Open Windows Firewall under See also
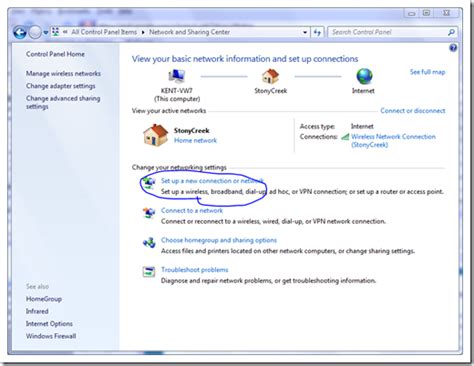Image resolution: width=474 pixels, height=366 pixels. click(51, 336)
